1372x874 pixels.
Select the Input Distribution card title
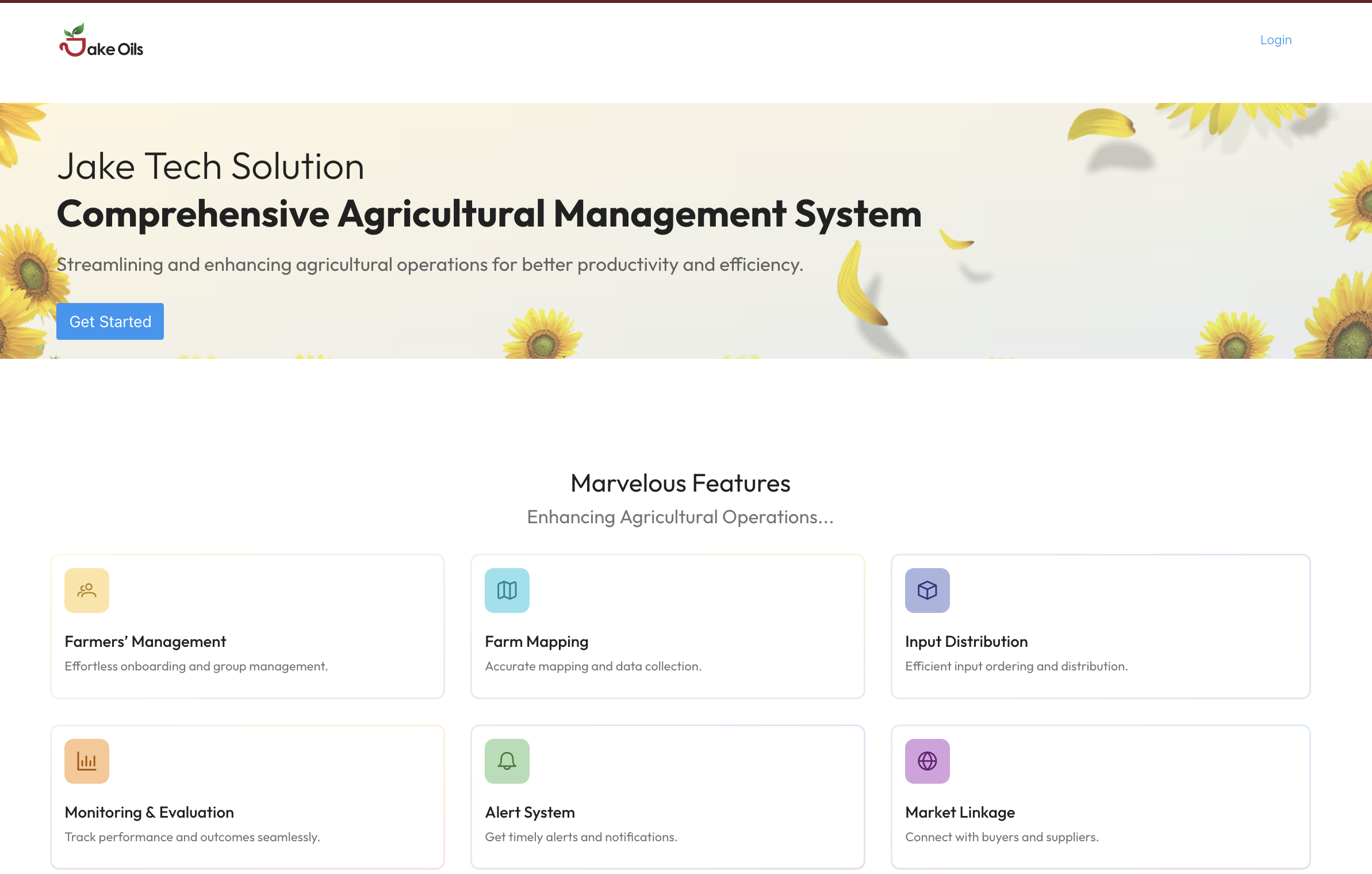pos(966,642)
